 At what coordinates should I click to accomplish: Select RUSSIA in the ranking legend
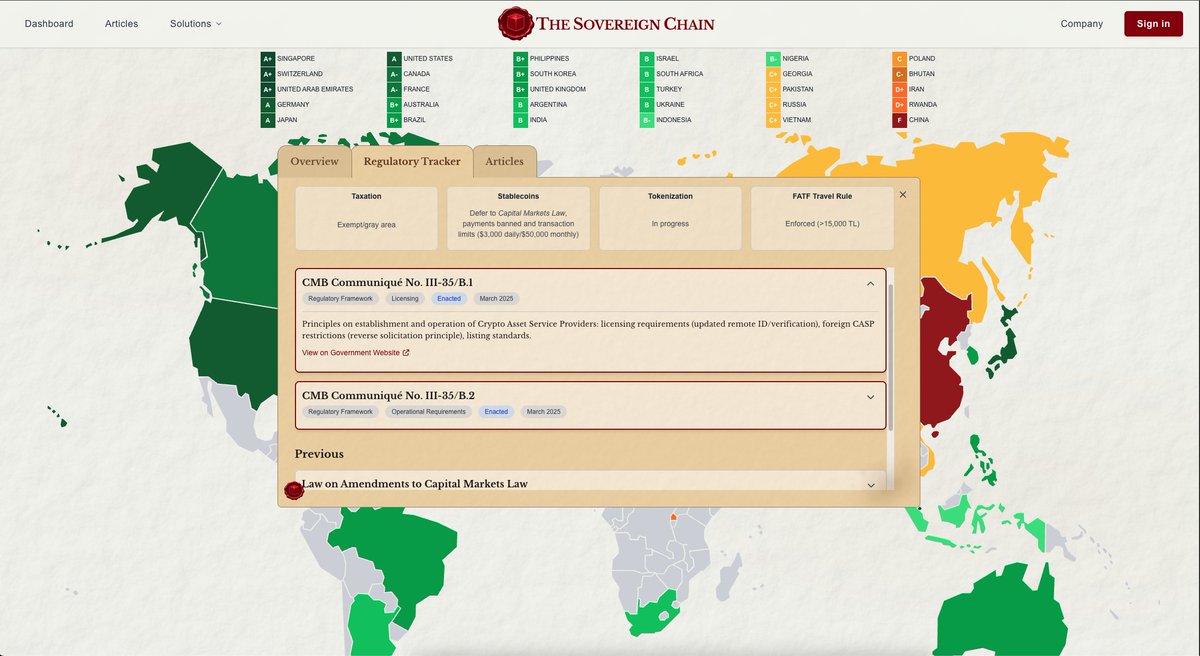click(x=794, y=105)
